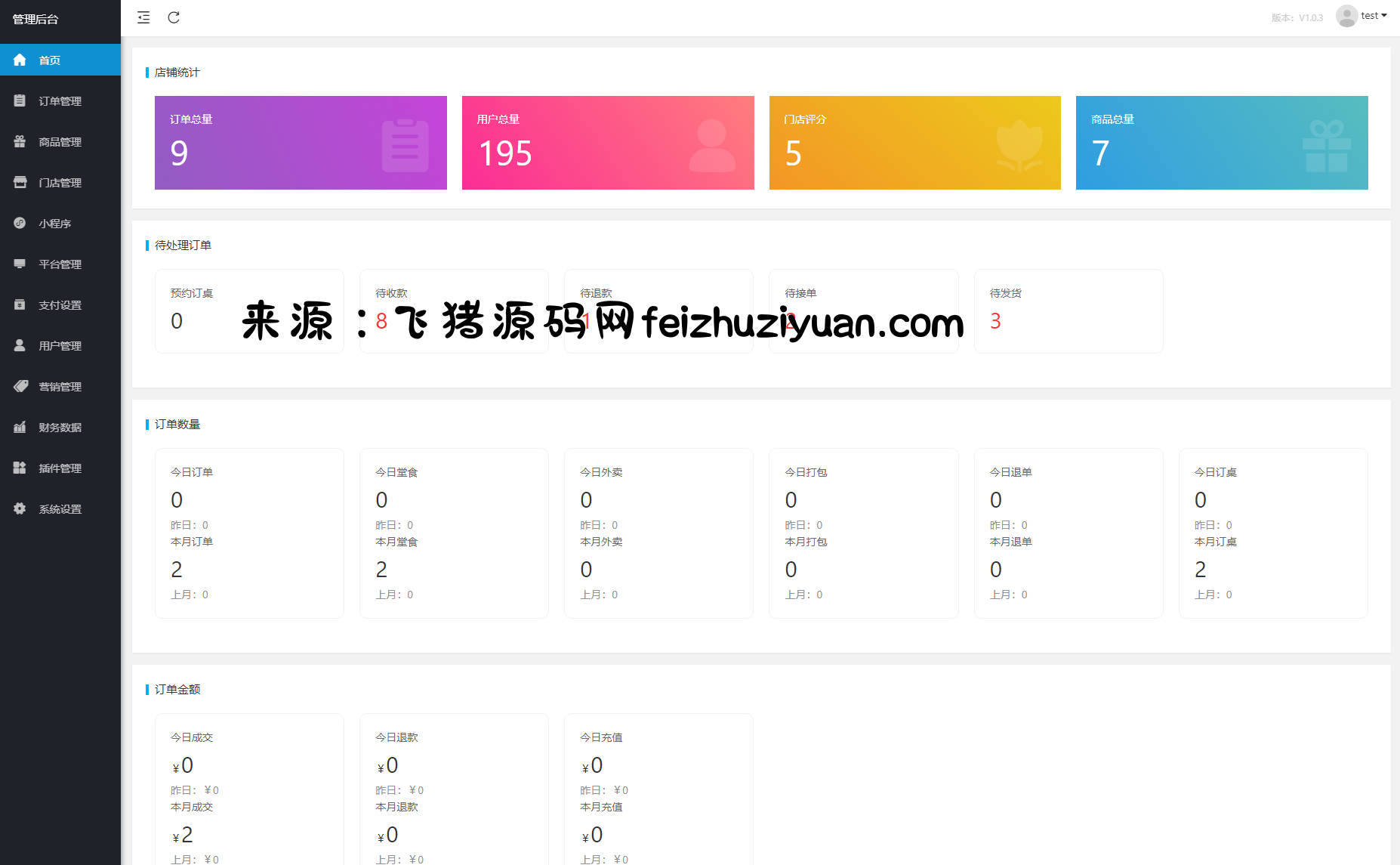Click the 小程序 mini program icon
Image resolution: width=1400 pixels, height=865 pixels.
click(20, 224)
